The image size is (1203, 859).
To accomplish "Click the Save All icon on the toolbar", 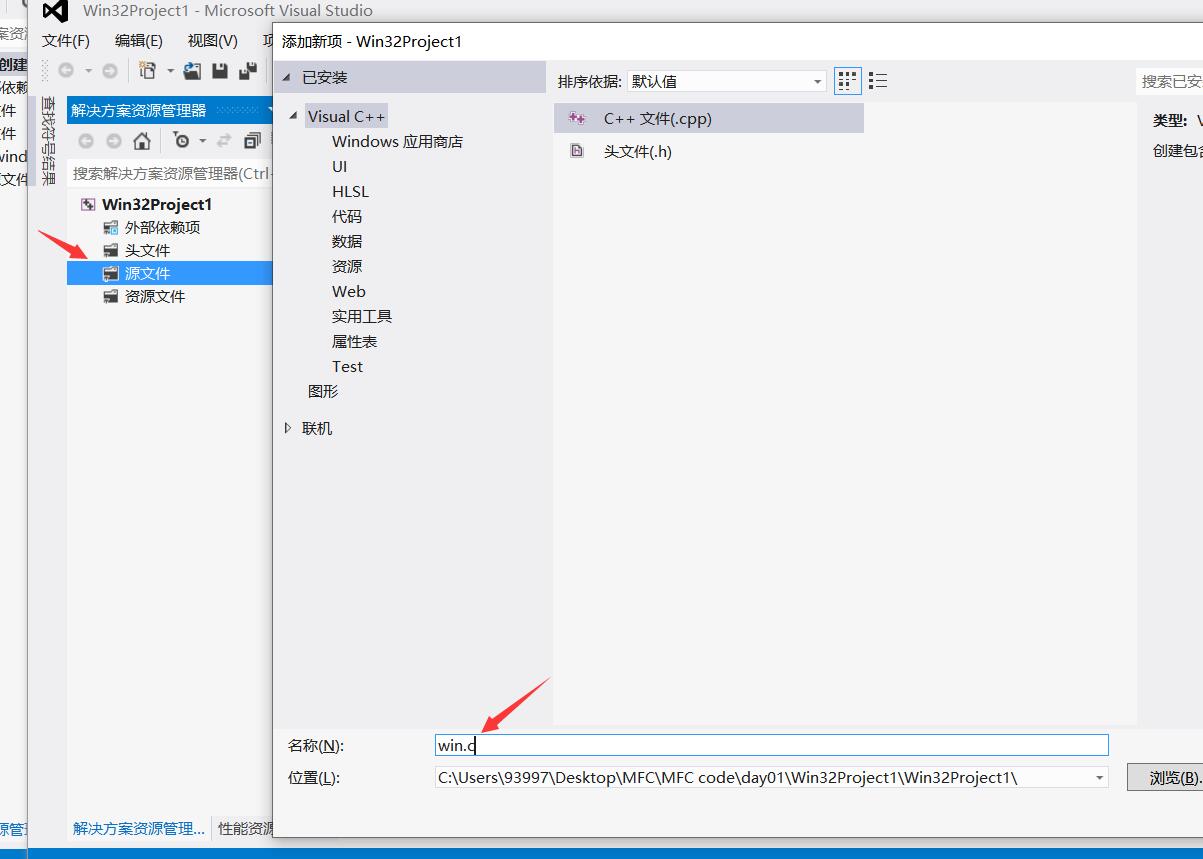I will pyautogui.click(x=247, y=70).
